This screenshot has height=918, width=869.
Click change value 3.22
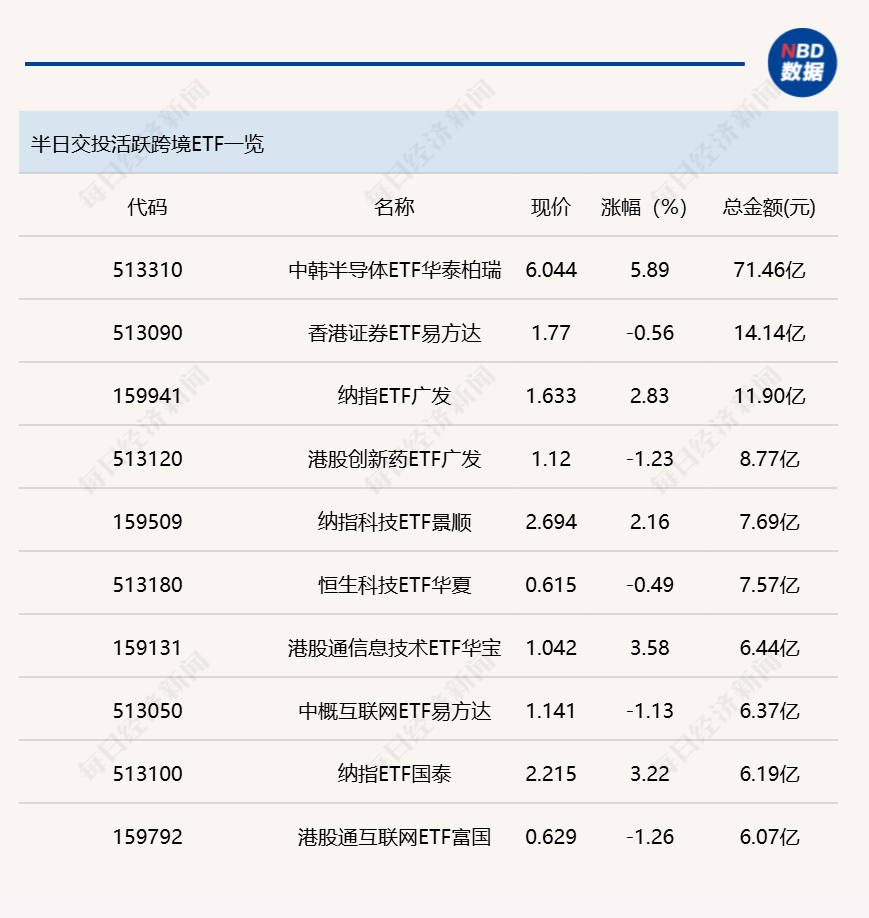[649, 774]
